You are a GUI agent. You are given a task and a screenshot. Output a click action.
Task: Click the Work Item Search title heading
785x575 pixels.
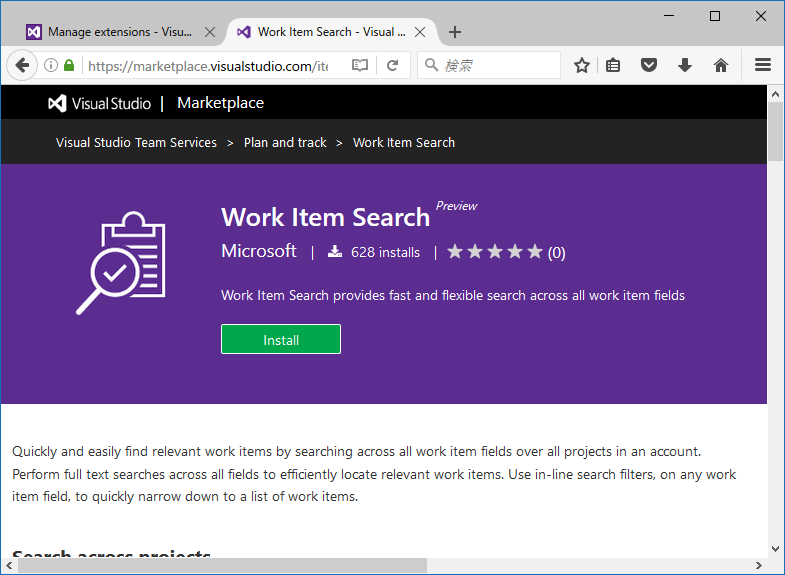(x=325, y=217)
